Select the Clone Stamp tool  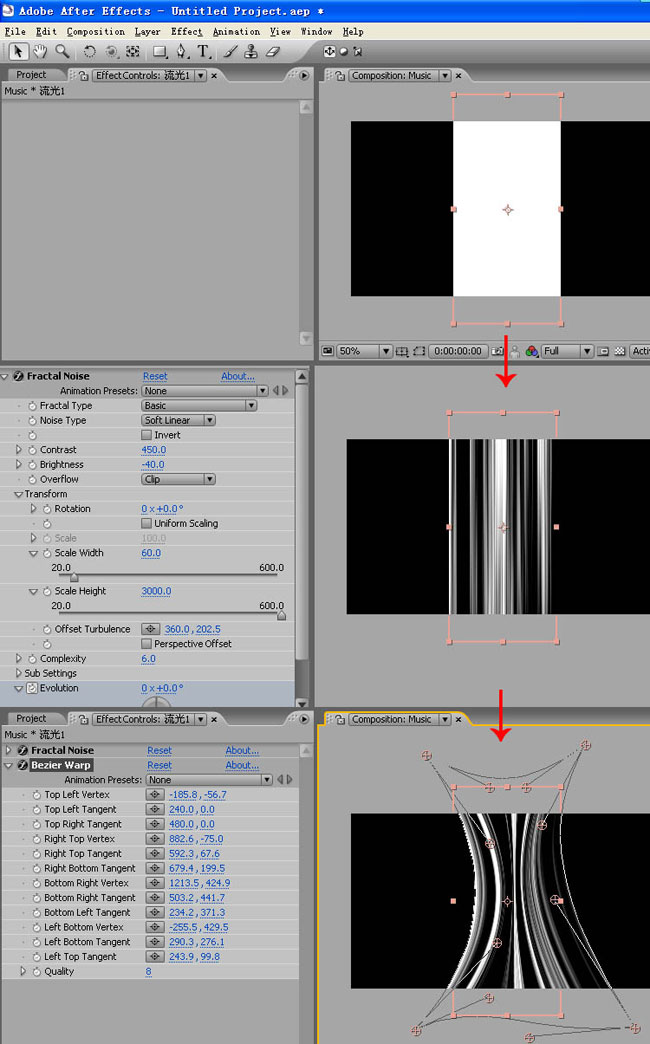251,52
